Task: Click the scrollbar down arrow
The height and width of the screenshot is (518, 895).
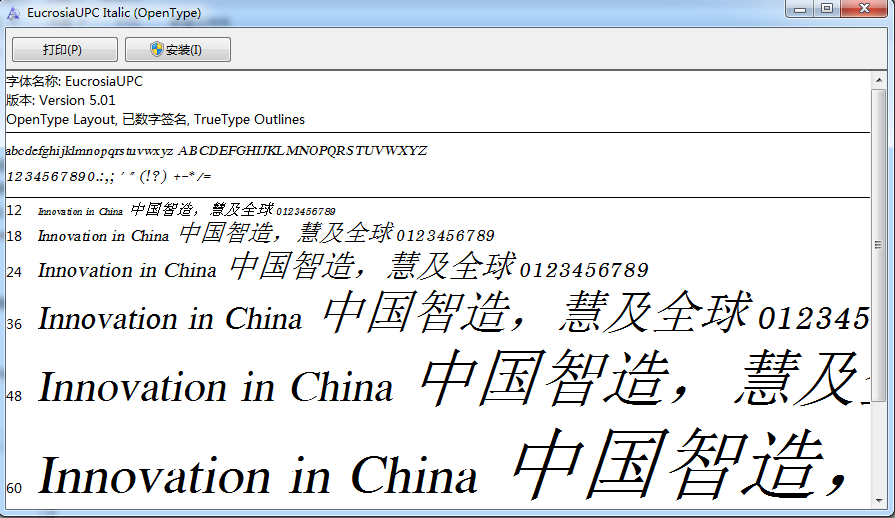Action: tap(879, 500)
